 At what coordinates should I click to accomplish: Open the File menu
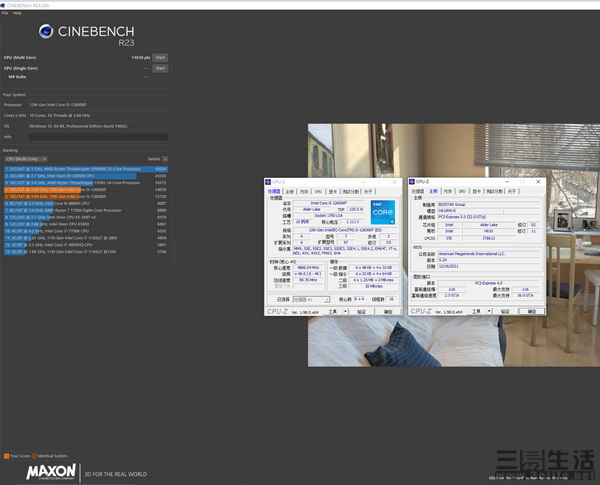click(x=5, y=13)
